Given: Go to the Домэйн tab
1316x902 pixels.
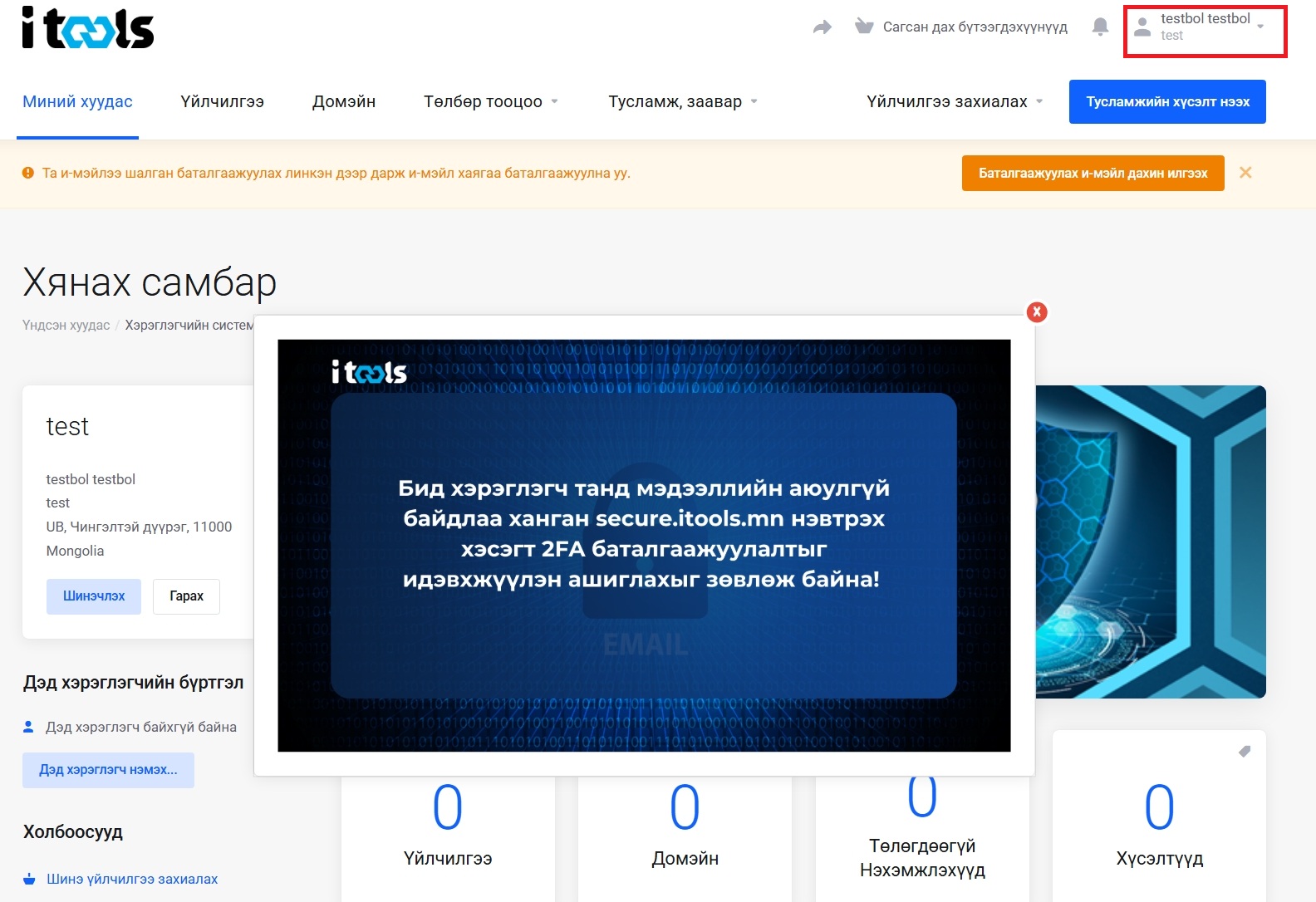Looking at the screenshot, I should [343, 101].
